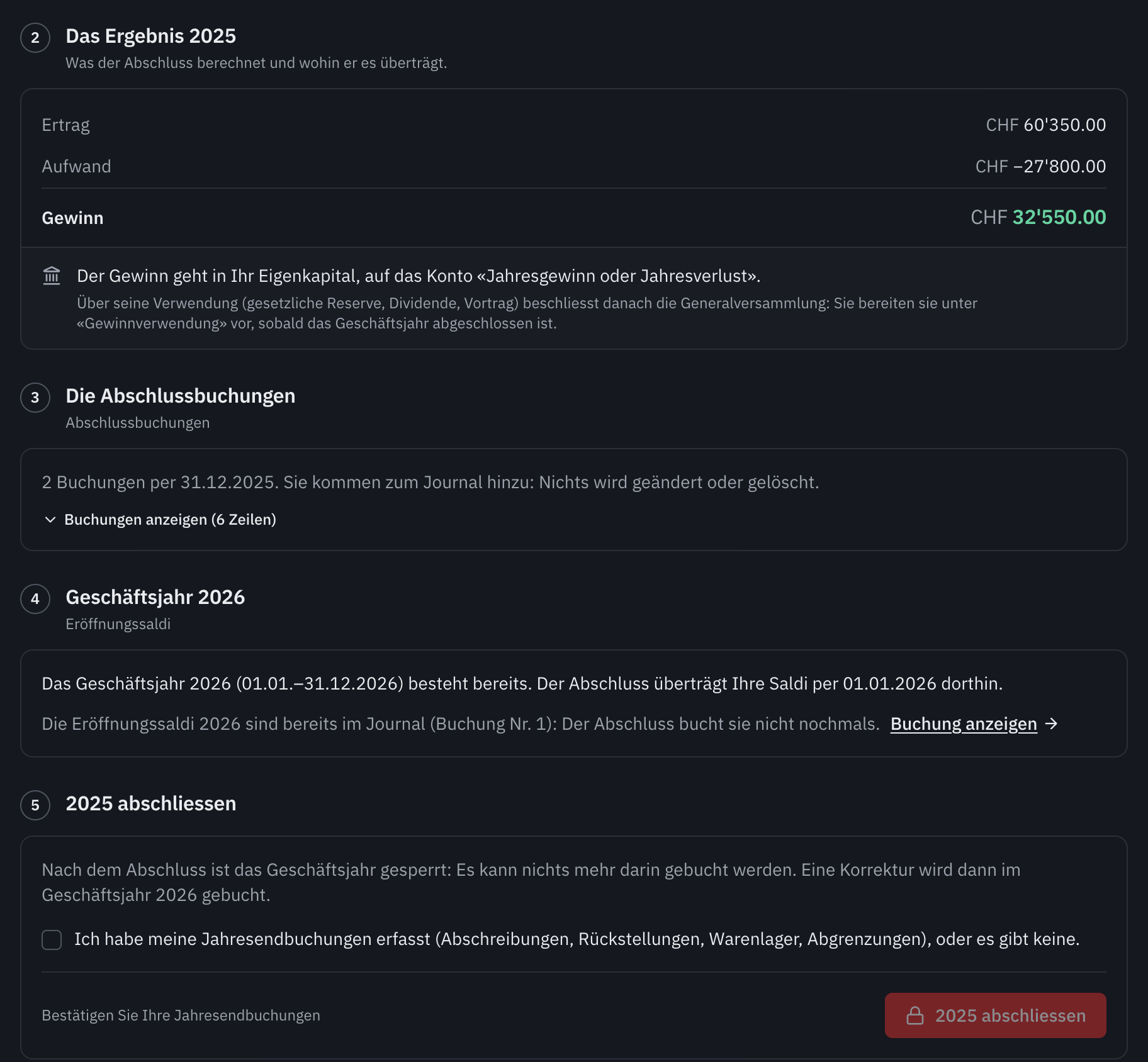
Task: Click the 'Aufwand' row label
Action: click(x=76, y=166)
